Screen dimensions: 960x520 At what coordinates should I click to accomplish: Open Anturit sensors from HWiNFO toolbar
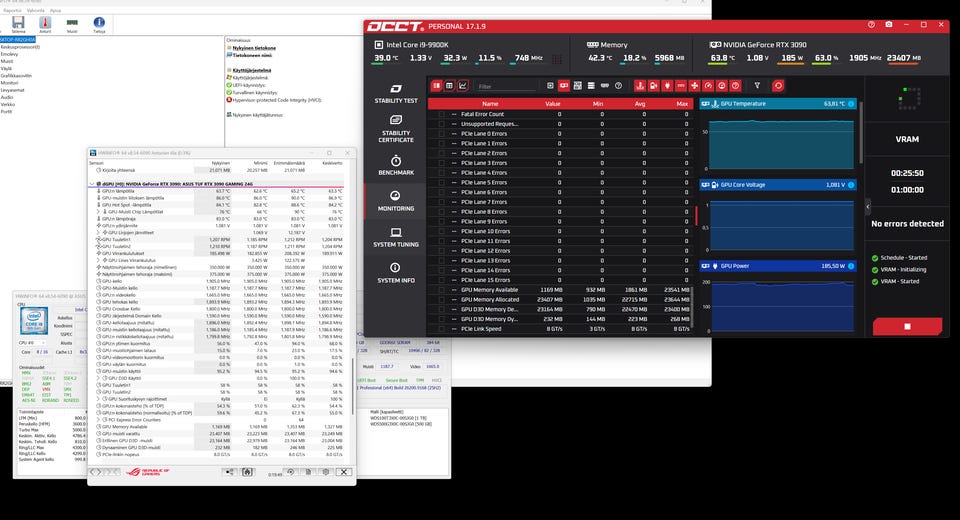coord(45,24)
